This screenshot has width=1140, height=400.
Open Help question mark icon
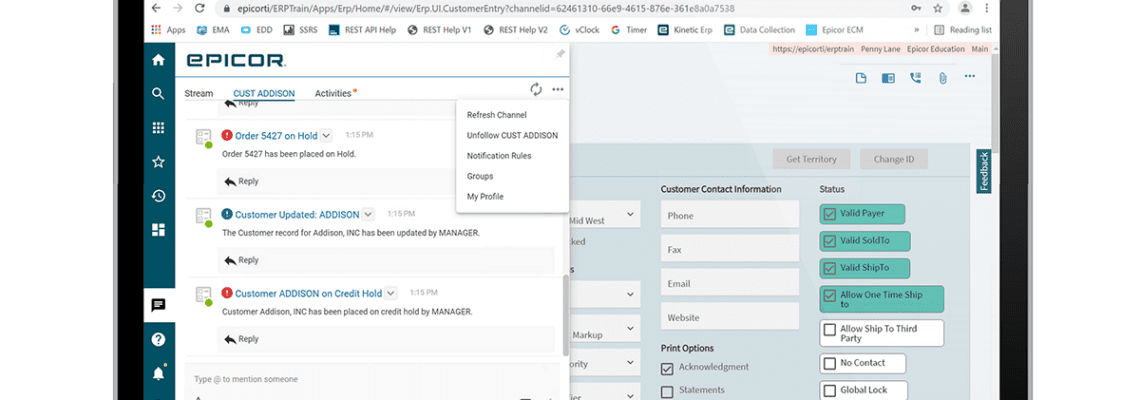[x=158, y=340]
